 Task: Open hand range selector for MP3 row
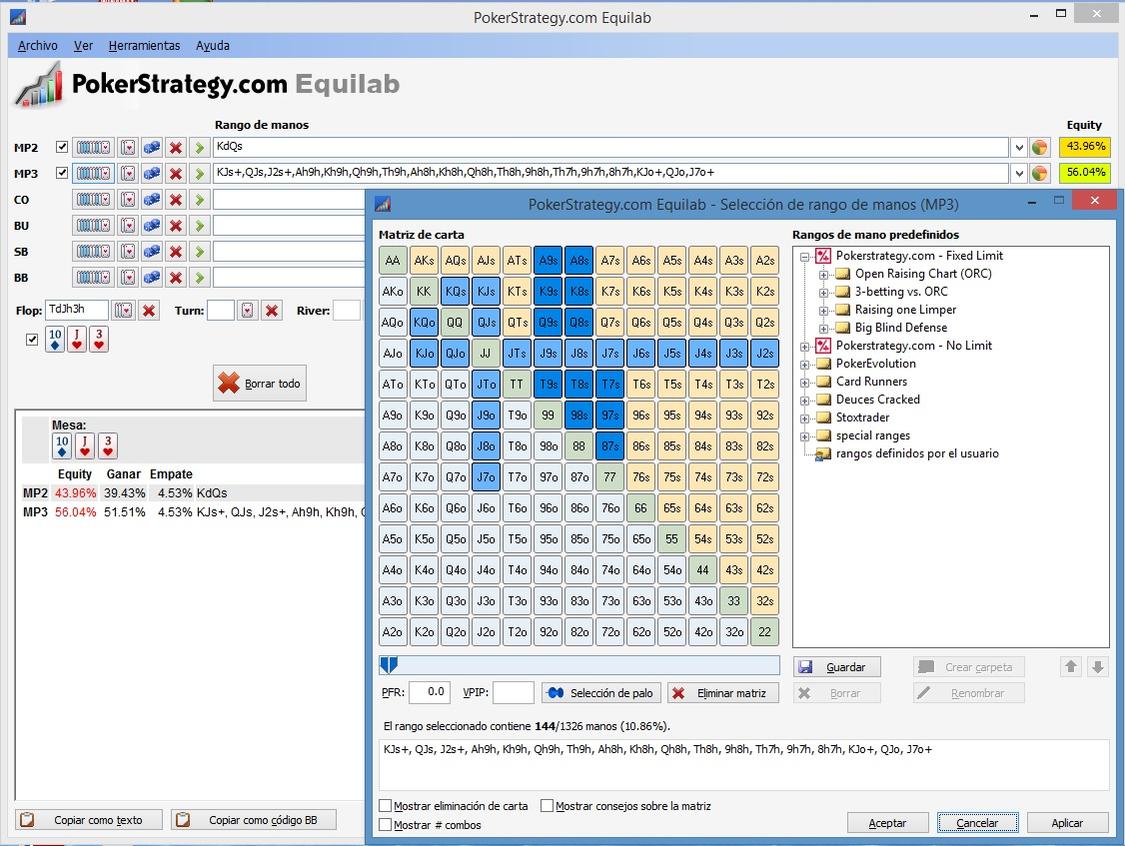[93, 174]
